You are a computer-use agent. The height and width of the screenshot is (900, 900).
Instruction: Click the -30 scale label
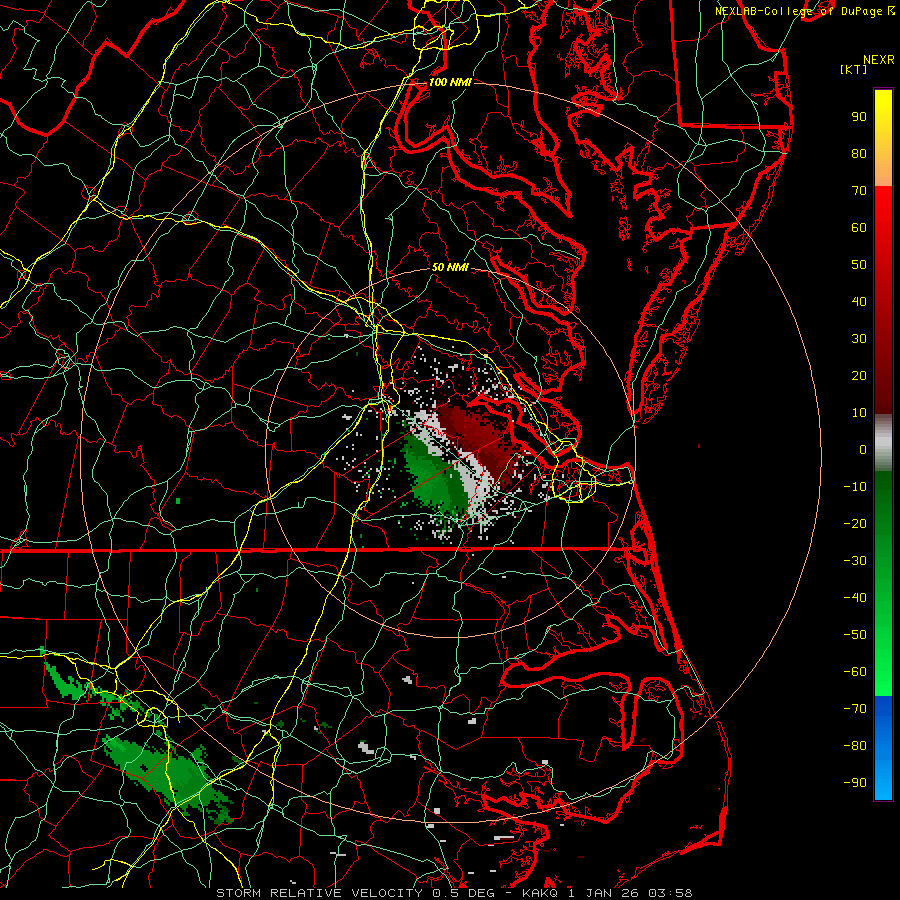(855, 561)
